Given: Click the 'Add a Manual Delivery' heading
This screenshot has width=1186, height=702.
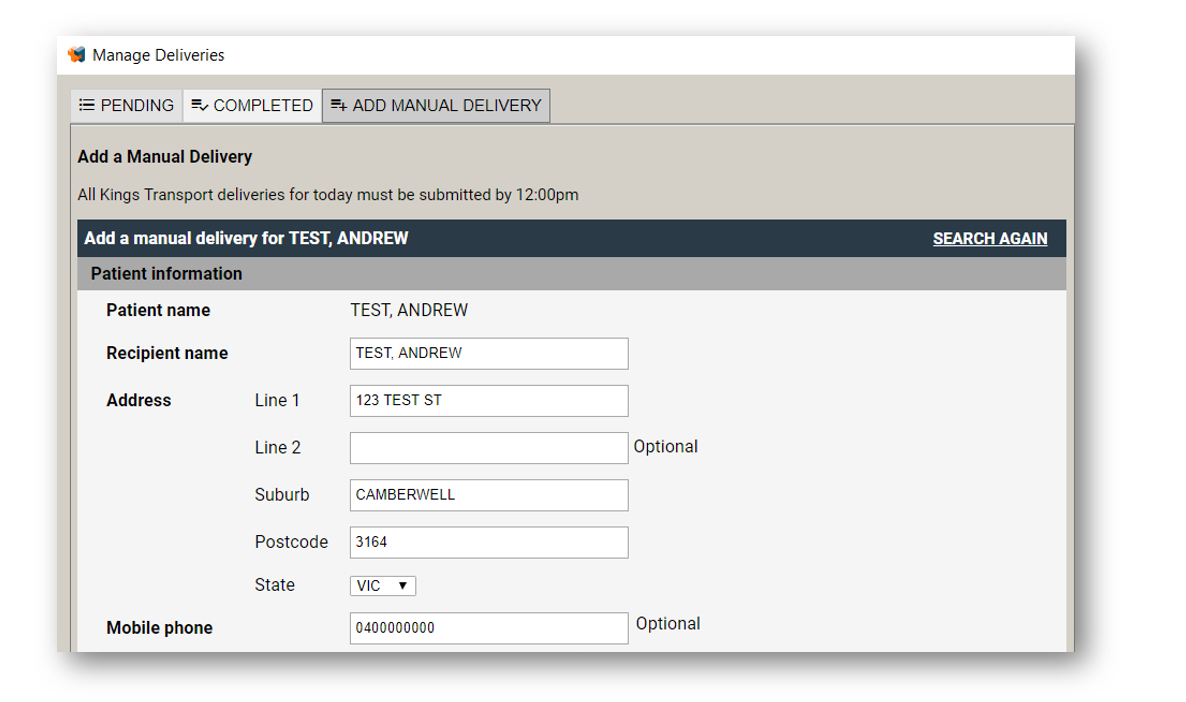Looking at the screenshot, I should (x=165, y=157).
